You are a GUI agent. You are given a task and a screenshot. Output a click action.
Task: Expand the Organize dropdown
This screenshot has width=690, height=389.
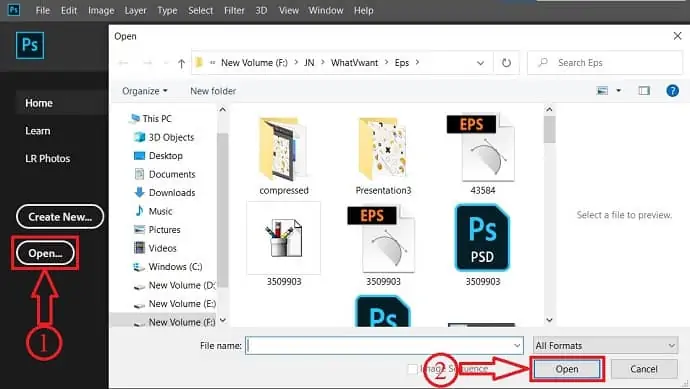[x=145, y=91]
